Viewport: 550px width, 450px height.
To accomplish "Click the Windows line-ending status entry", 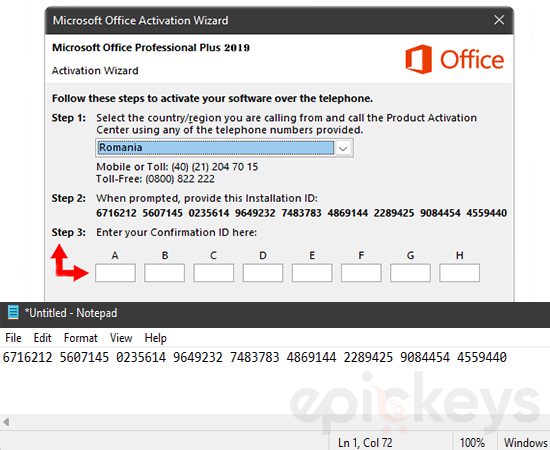I will 525,443.
